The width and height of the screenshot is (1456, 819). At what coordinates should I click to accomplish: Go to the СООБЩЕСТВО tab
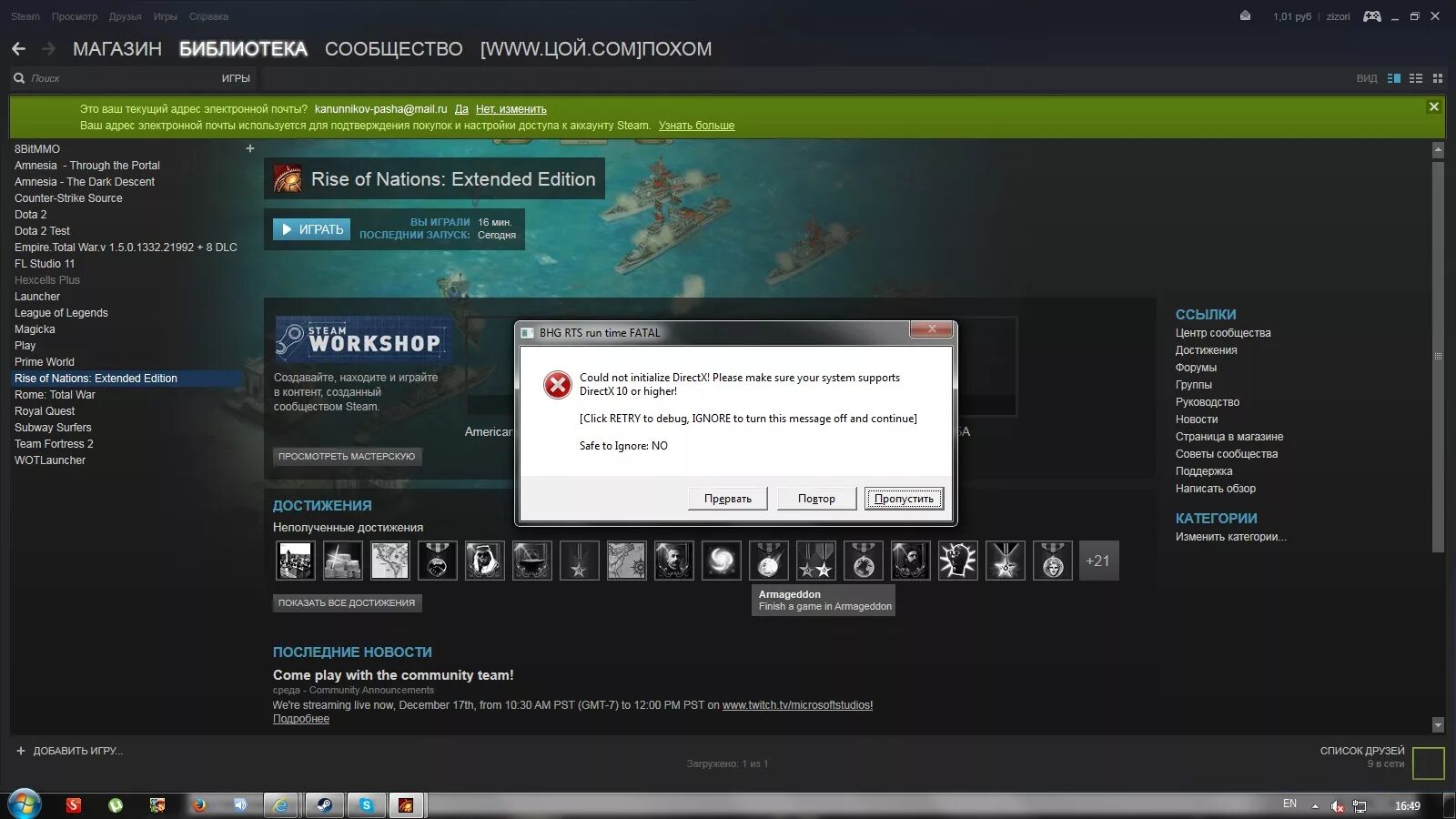pos(394,49)
